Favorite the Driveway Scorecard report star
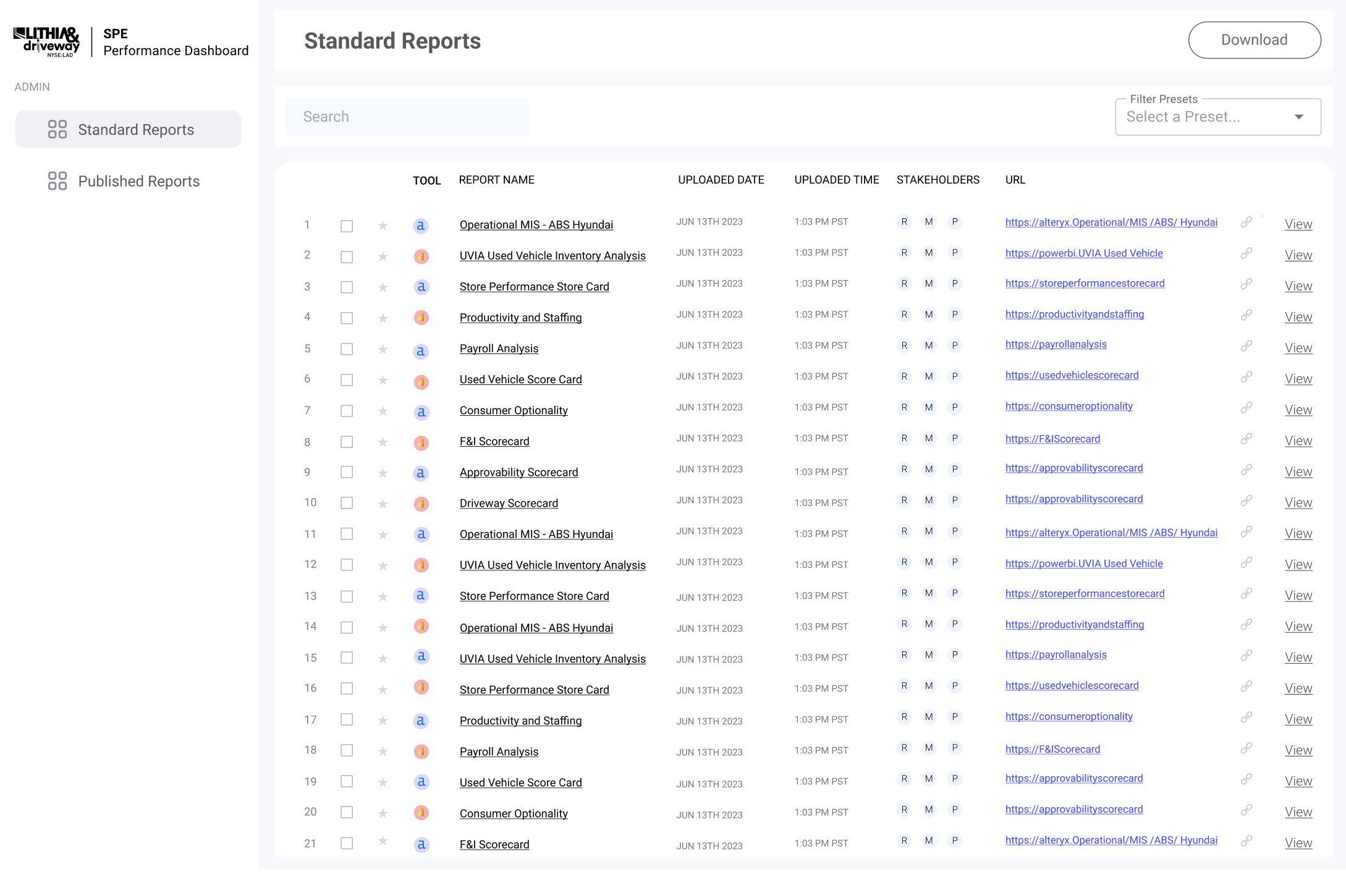This screenshot has height=896, width=1346. pyautogui.click(x=383, y=504)
